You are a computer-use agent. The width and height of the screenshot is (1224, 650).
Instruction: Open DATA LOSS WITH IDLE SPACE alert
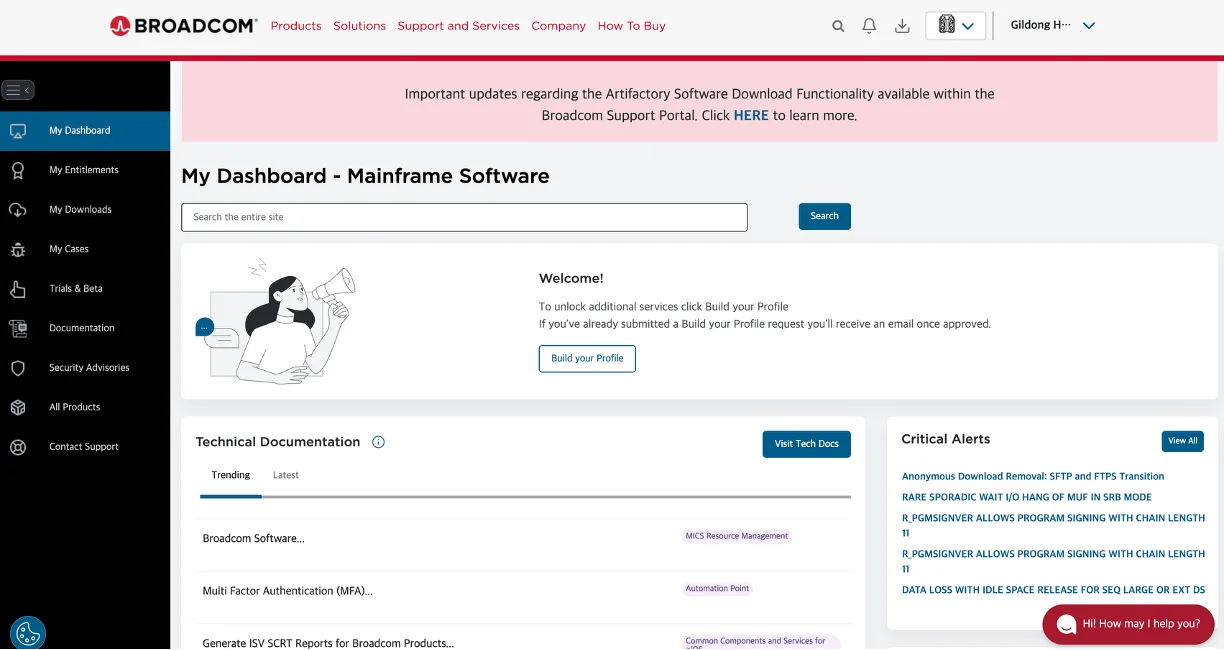[1054, 590]
